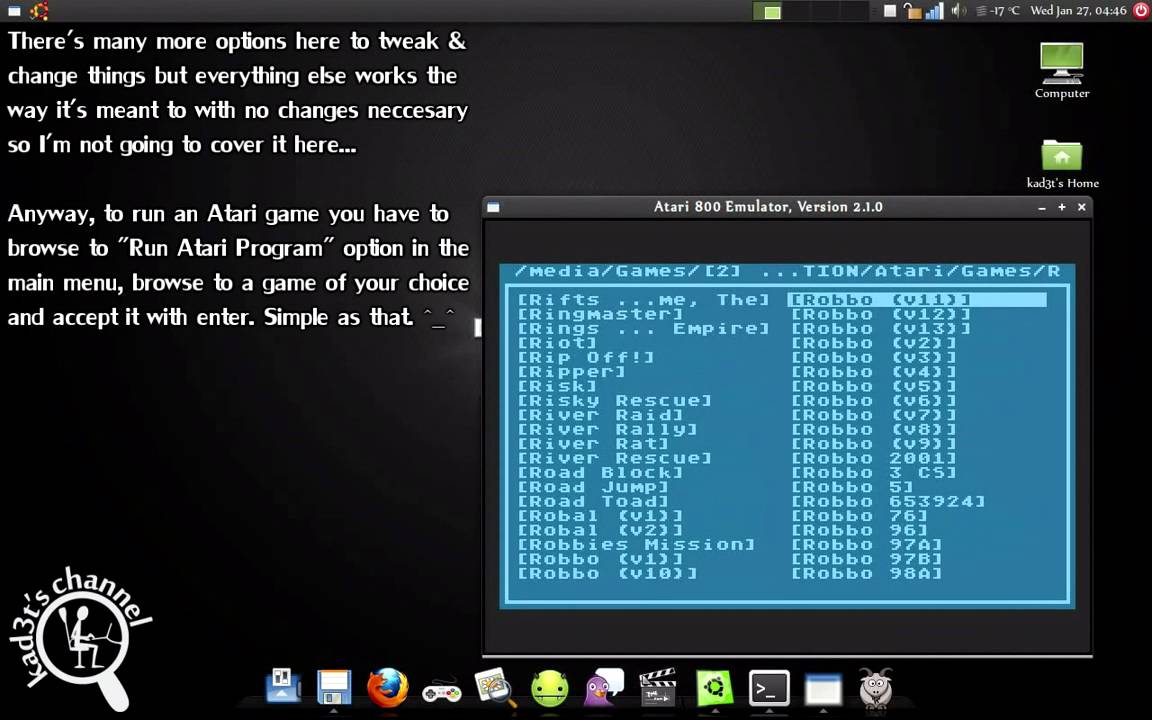Viewport: 1152px width, 720px height.
Task: Select [Robbo 76] in the file list
Action: [x=859, y=516]
